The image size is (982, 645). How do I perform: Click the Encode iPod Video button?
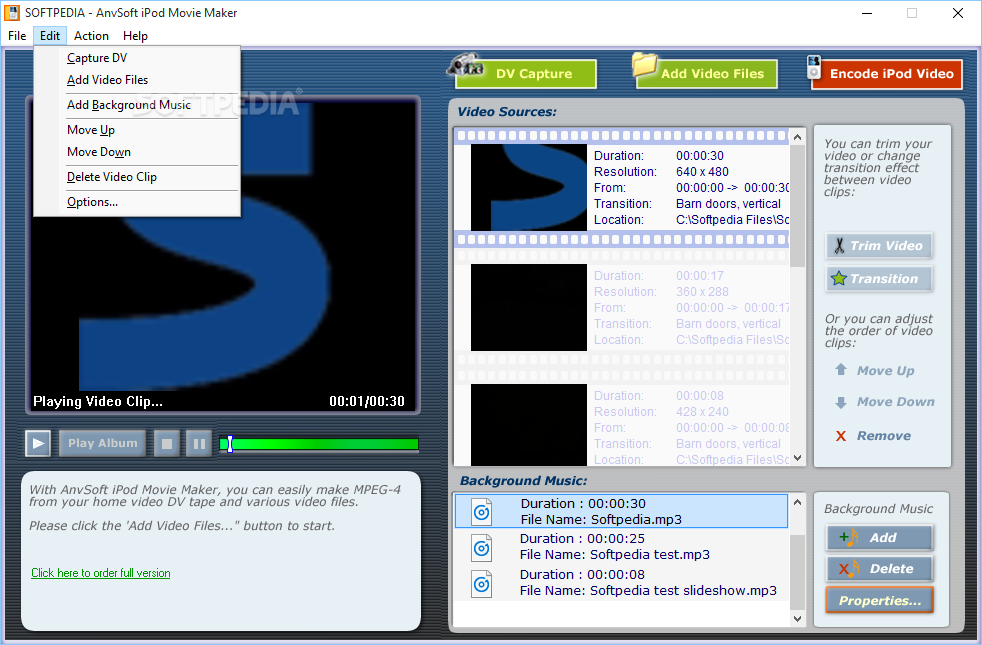(x=886, y=74)
